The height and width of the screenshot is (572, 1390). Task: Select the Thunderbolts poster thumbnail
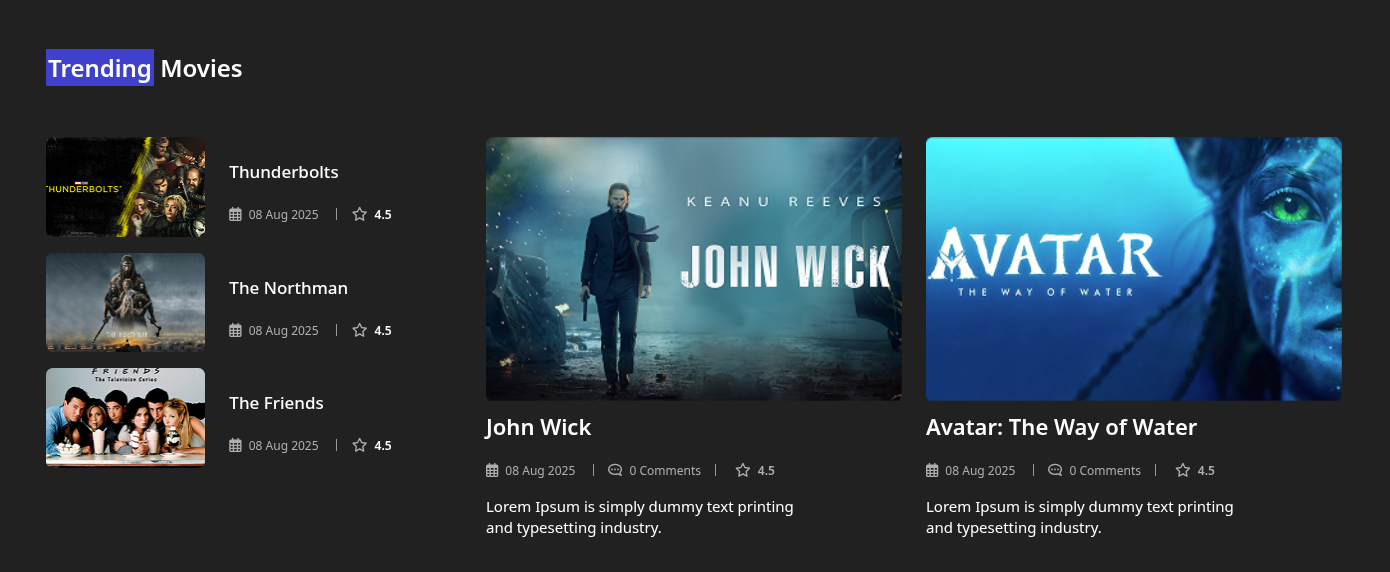[x=125, y=187]
